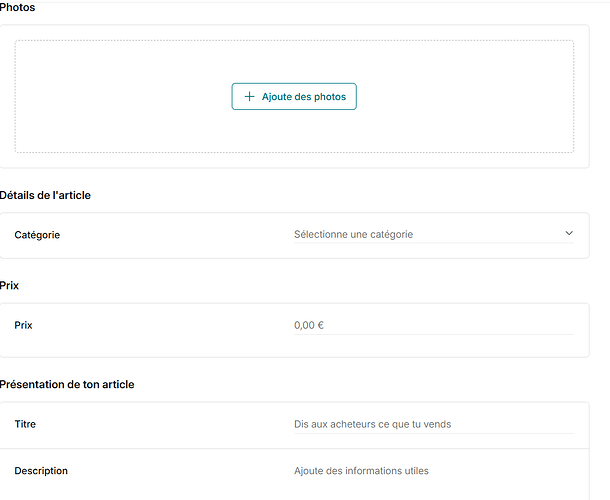Image resolution: width=610 pixels, height=500 pixels.
Task: Click the 'Photos' heading
Action: coord(17,7)
